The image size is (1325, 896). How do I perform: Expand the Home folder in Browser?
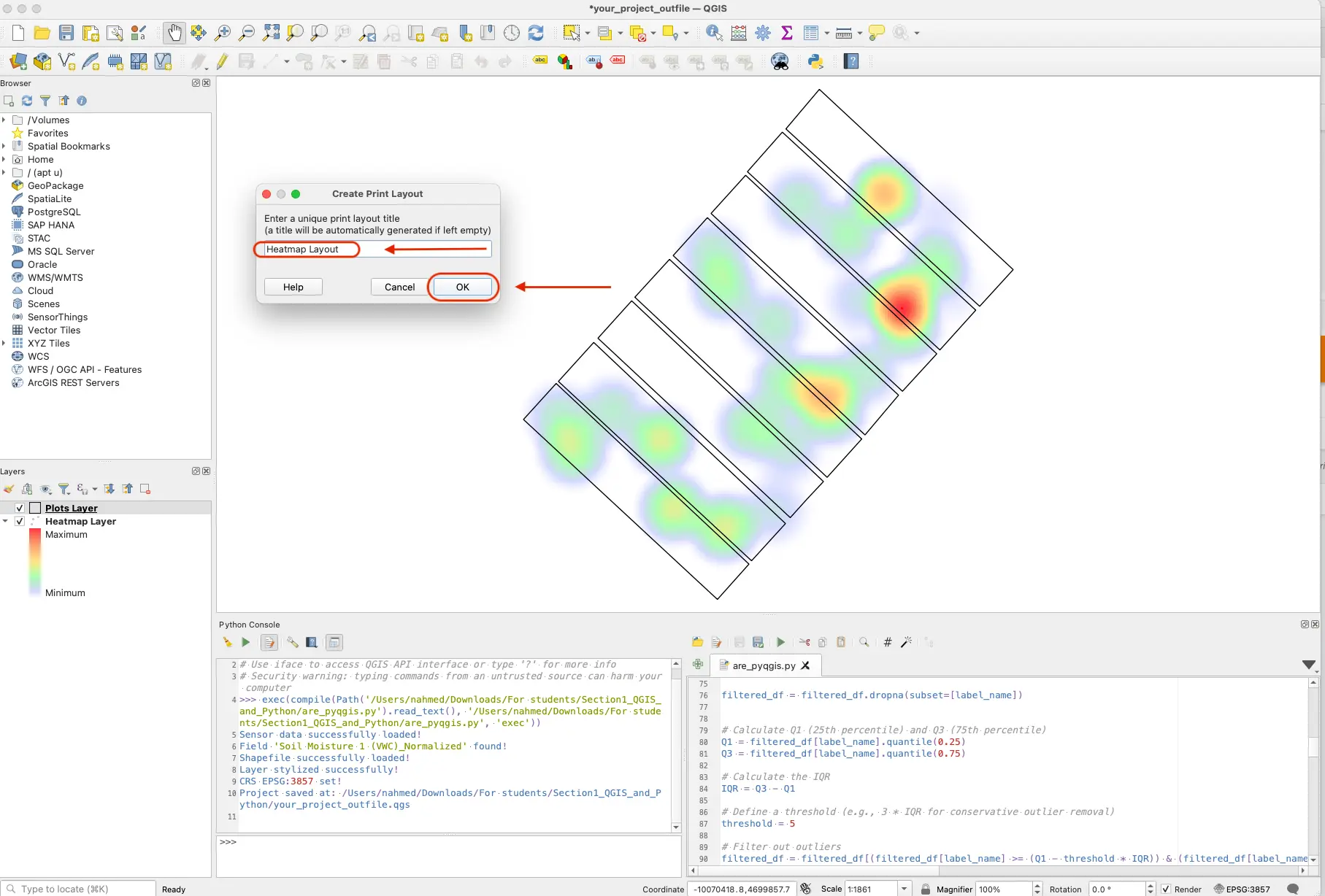pyautogui.click(x=4, y=159)
